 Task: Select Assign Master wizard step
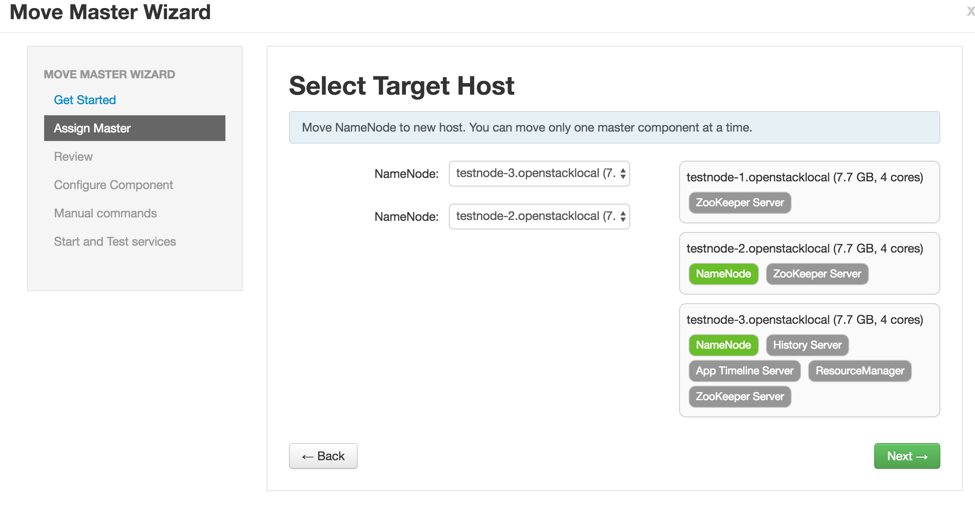(134, 128)
